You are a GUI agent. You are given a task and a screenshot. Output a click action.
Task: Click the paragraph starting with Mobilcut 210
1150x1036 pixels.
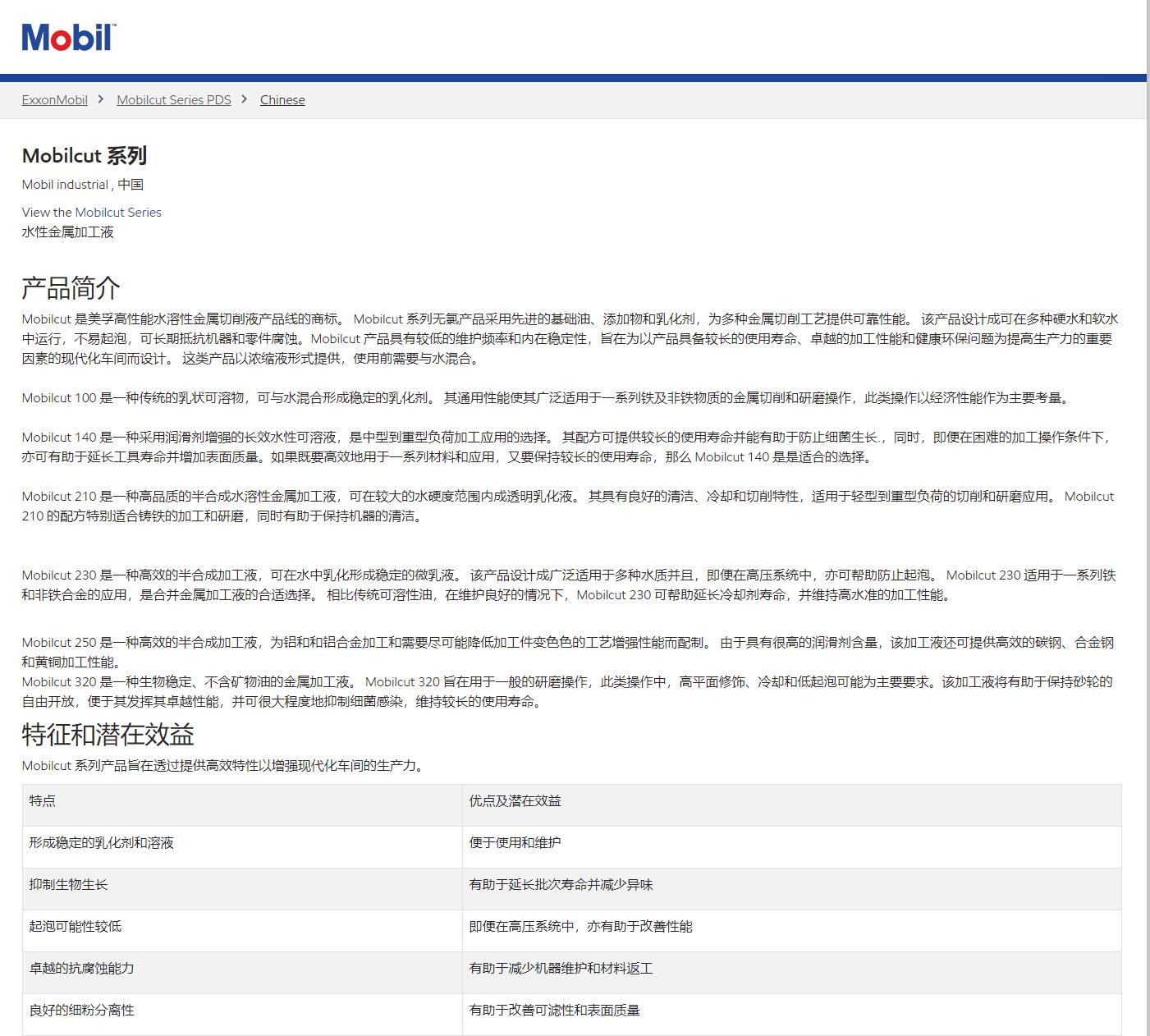click(568, 507)
